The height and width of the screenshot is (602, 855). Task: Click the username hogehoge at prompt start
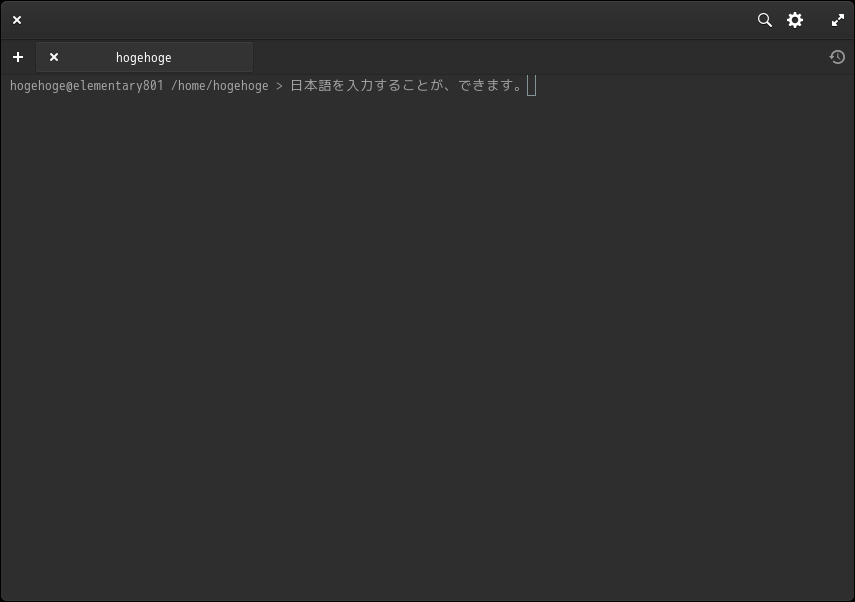point(37,86)
